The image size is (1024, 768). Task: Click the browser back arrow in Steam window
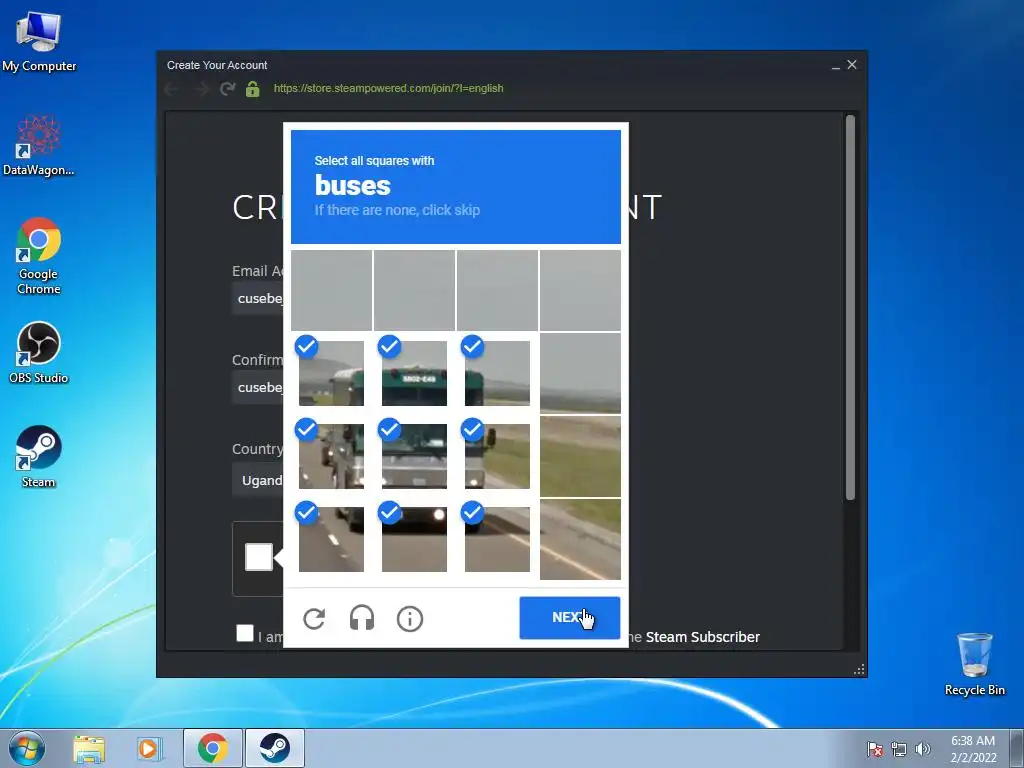pos(172,89)
